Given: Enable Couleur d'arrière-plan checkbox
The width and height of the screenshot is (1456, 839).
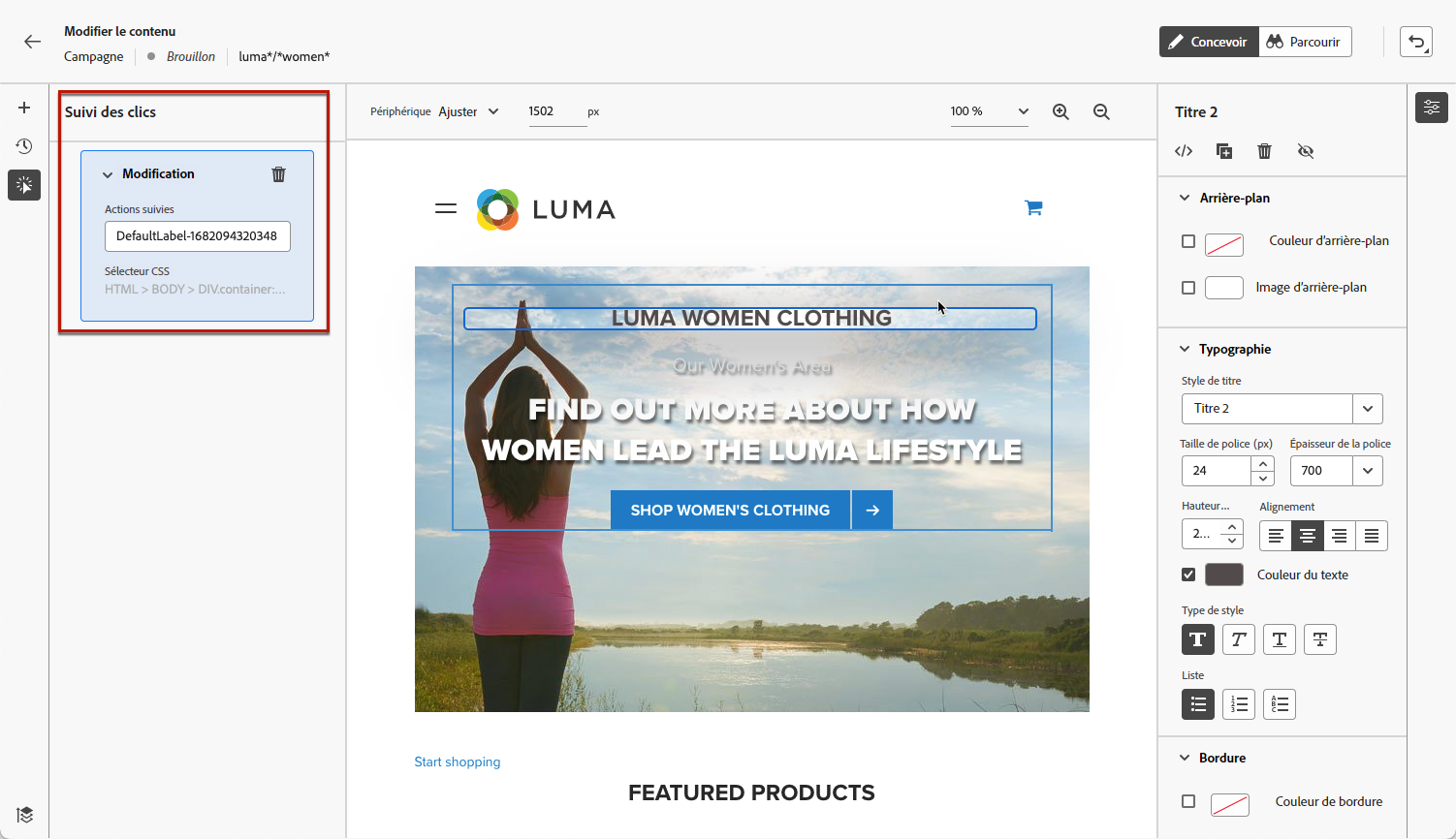Looking at the screenshot, I should coord(1188,241).
